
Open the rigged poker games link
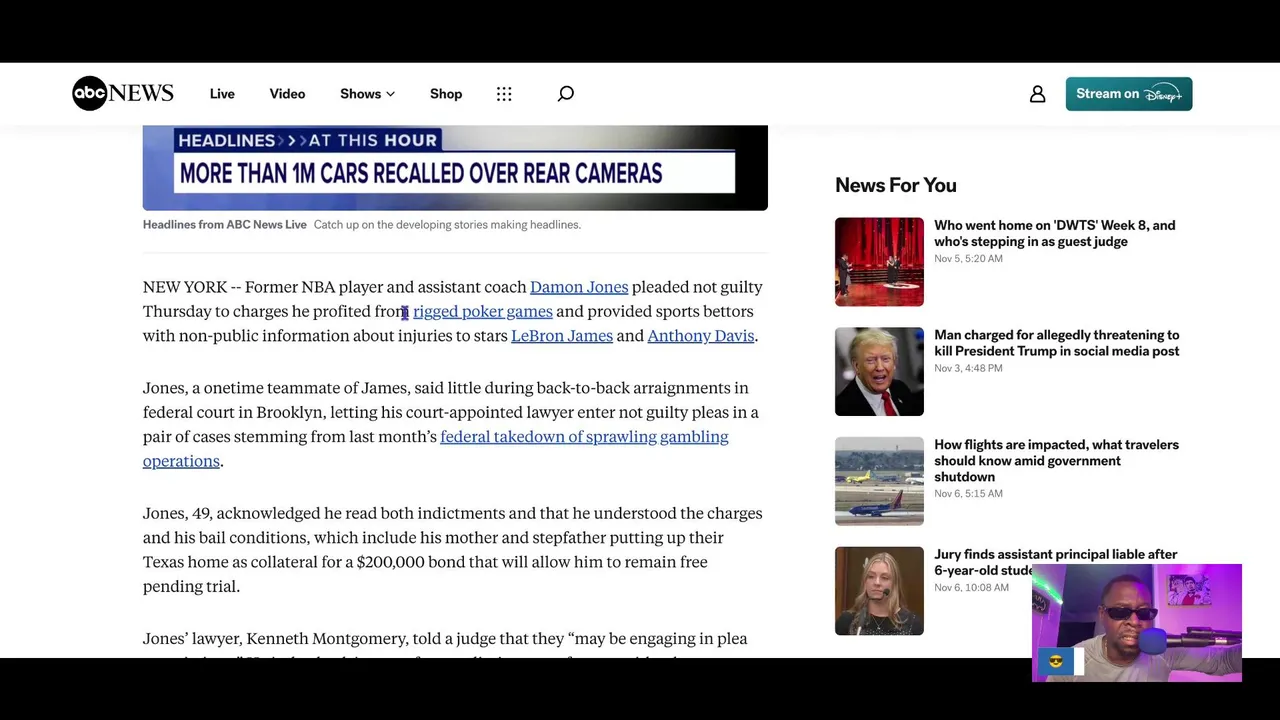pyautogui.click(x=483, y=311)
